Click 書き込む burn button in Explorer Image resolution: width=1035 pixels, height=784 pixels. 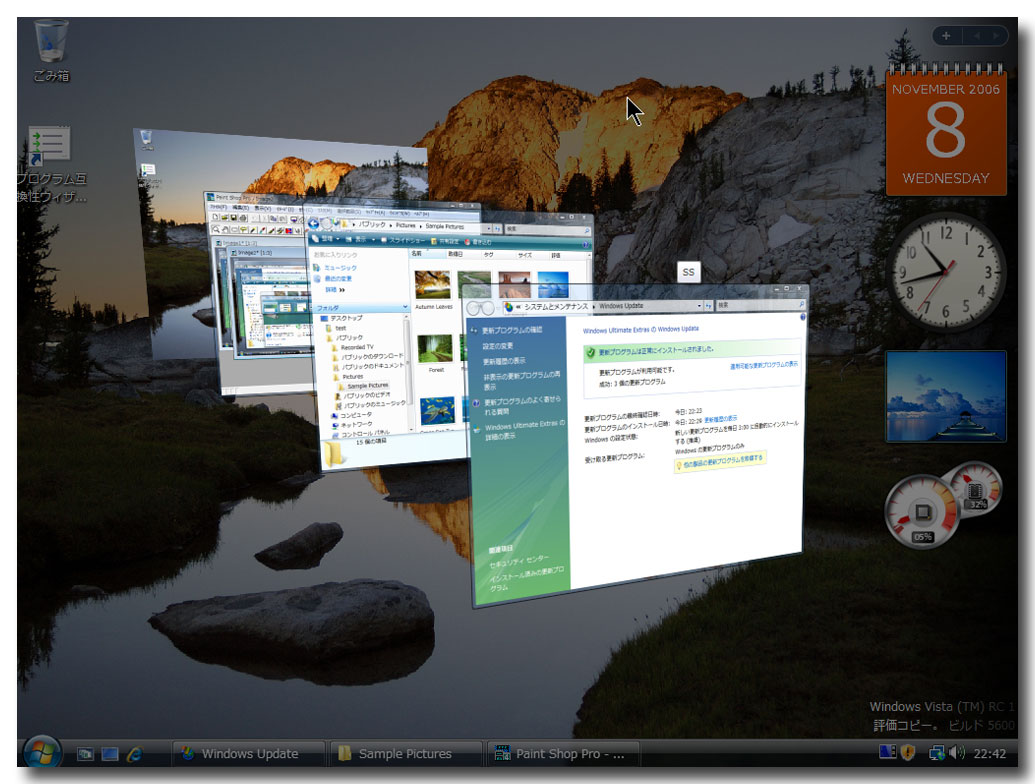pyautogui.click(x=478, y=242)
